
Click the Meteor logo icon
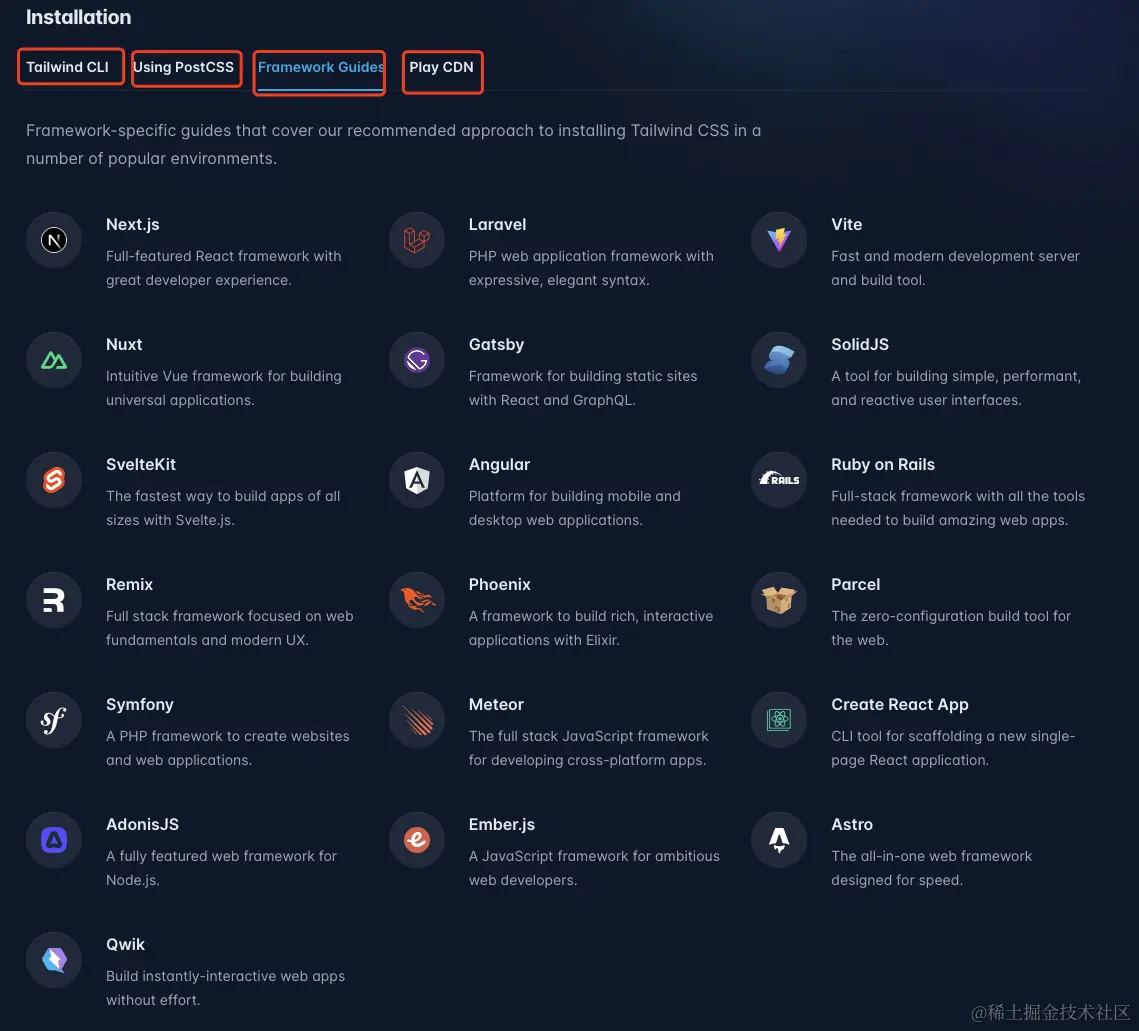(417, 720)
